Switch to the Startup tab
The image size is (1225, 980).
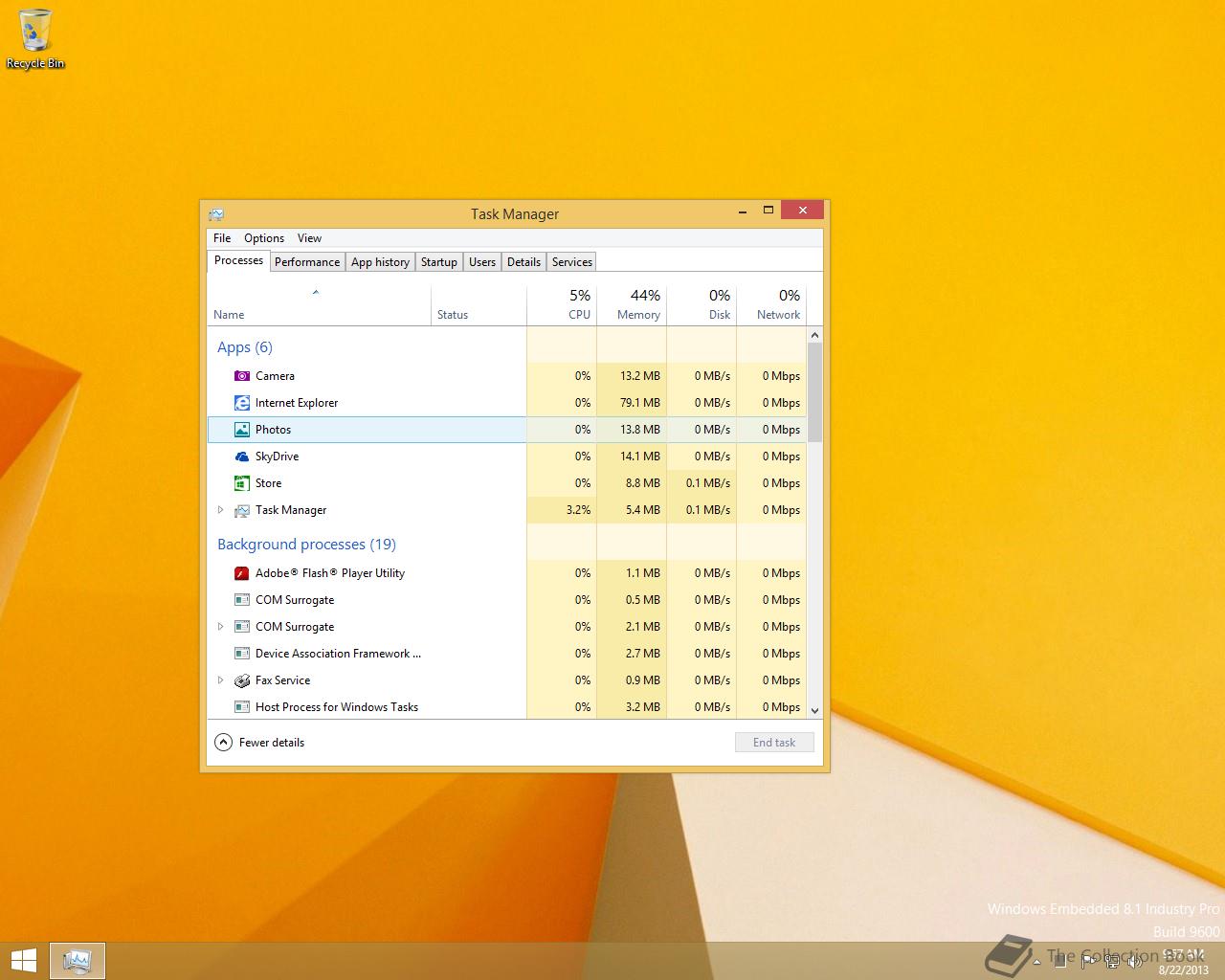[x=439, y=262]
